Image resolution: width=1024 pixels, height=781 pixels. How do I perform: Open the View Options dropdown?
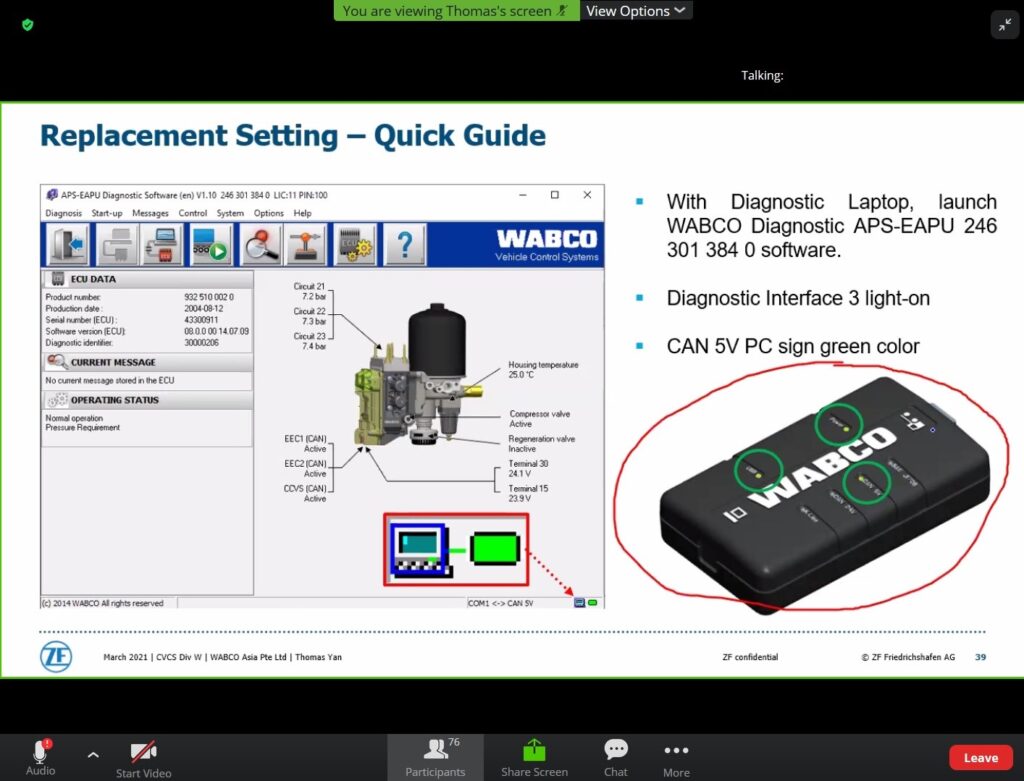click(x=635, y=10)
